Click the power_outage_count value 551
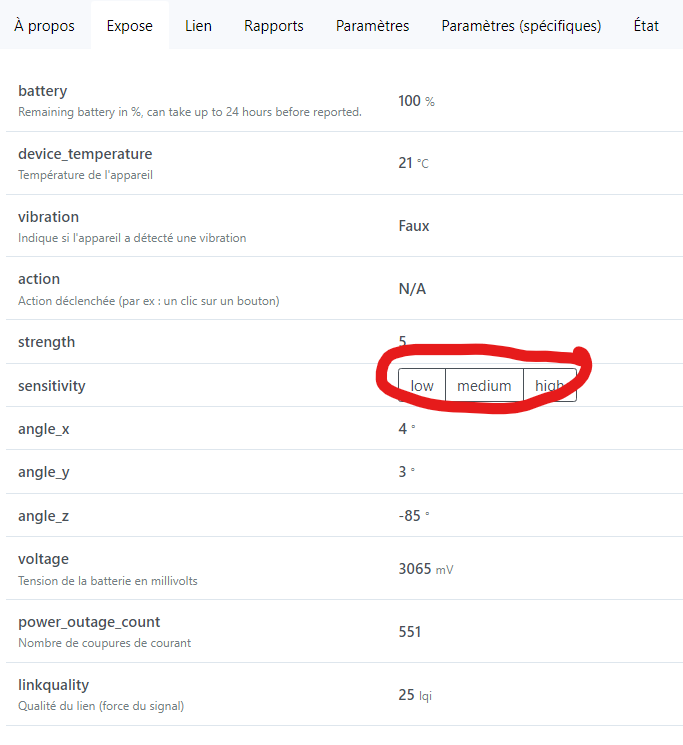 click(409, 632)
